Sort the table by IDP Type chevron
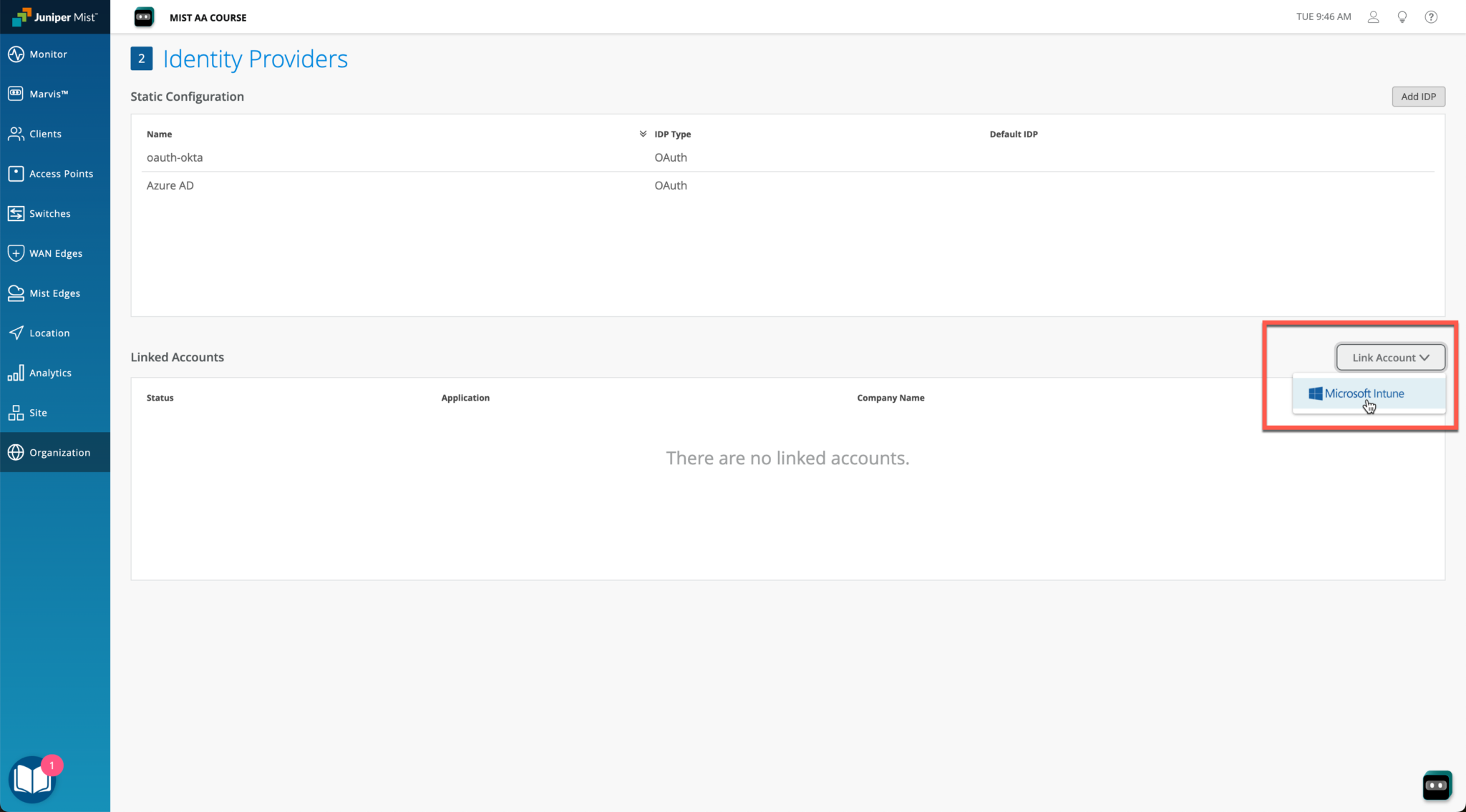Viewport: 1466px width, 812px height. (642, 133)
